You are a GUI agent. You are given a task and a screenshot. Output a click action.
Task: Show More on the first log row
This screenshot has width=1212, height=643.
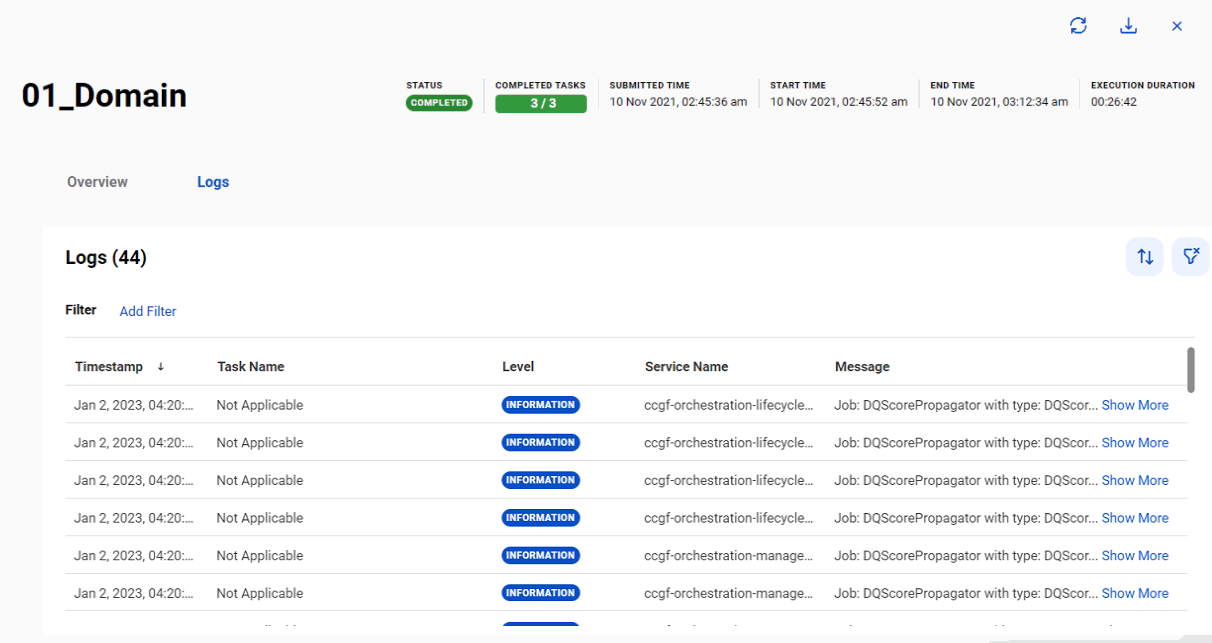(1135, 405)
